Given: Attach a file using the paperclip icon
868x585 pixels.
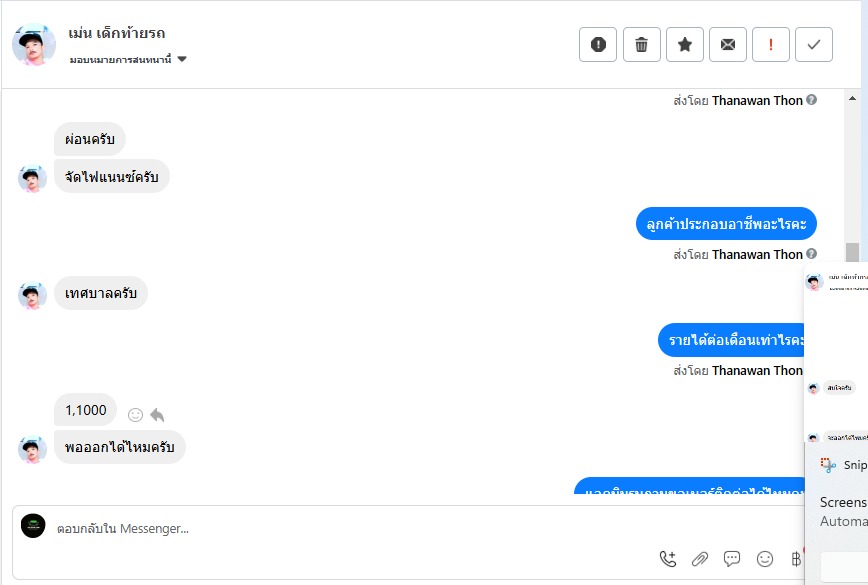Looking at the screenshot, I should coord(700,559).
